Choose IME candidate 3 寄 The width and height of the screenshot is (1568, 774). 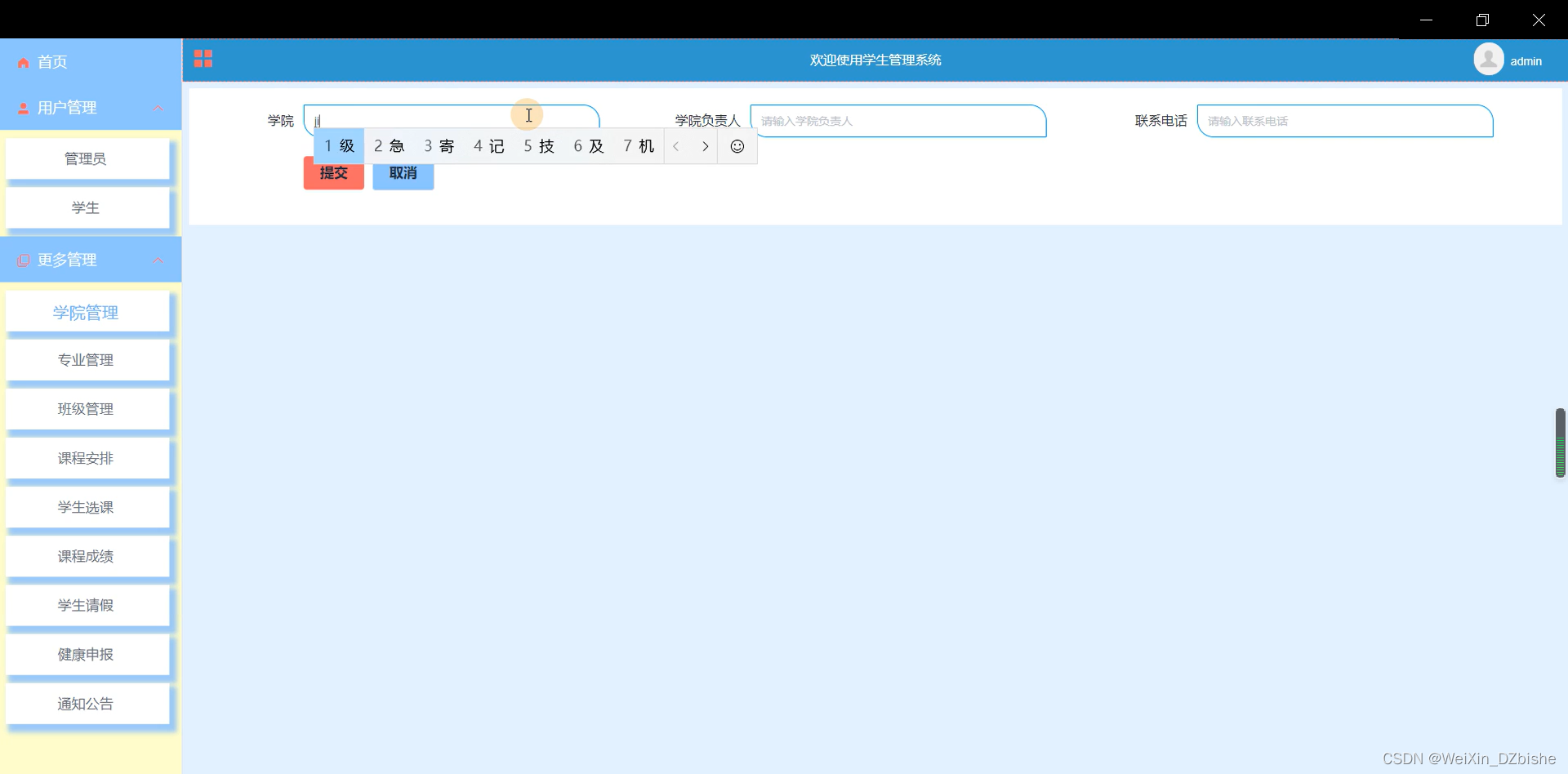coord(439,146)
